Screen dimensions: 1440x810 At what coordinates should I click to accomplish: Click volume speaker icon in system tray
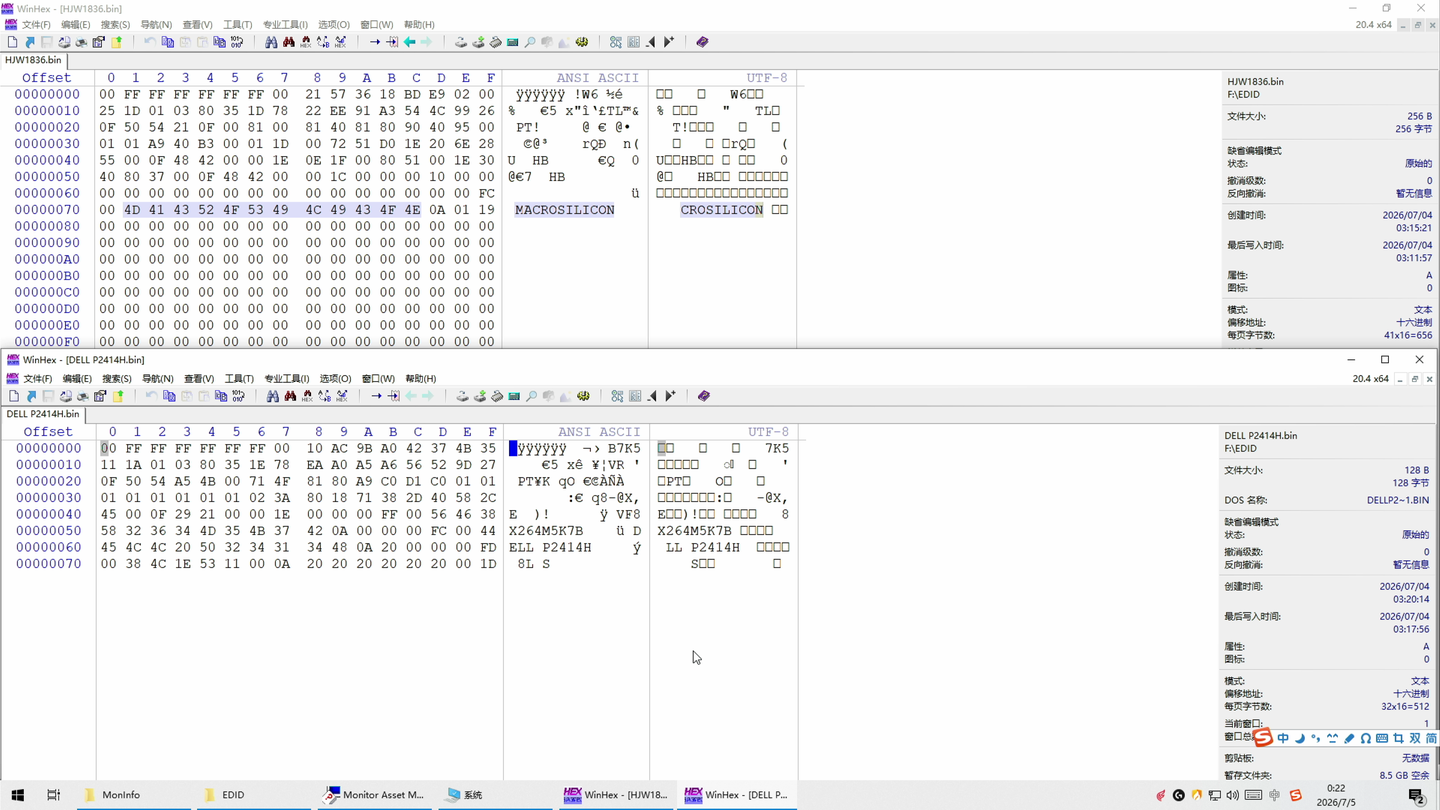click(1232, 796)
